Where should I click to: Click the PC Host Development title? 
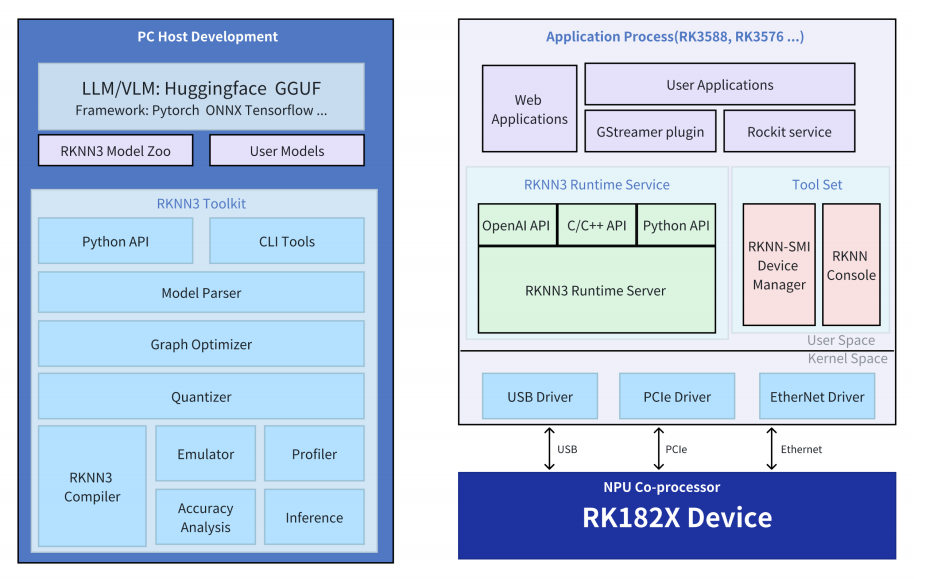[x=207, y=36]
